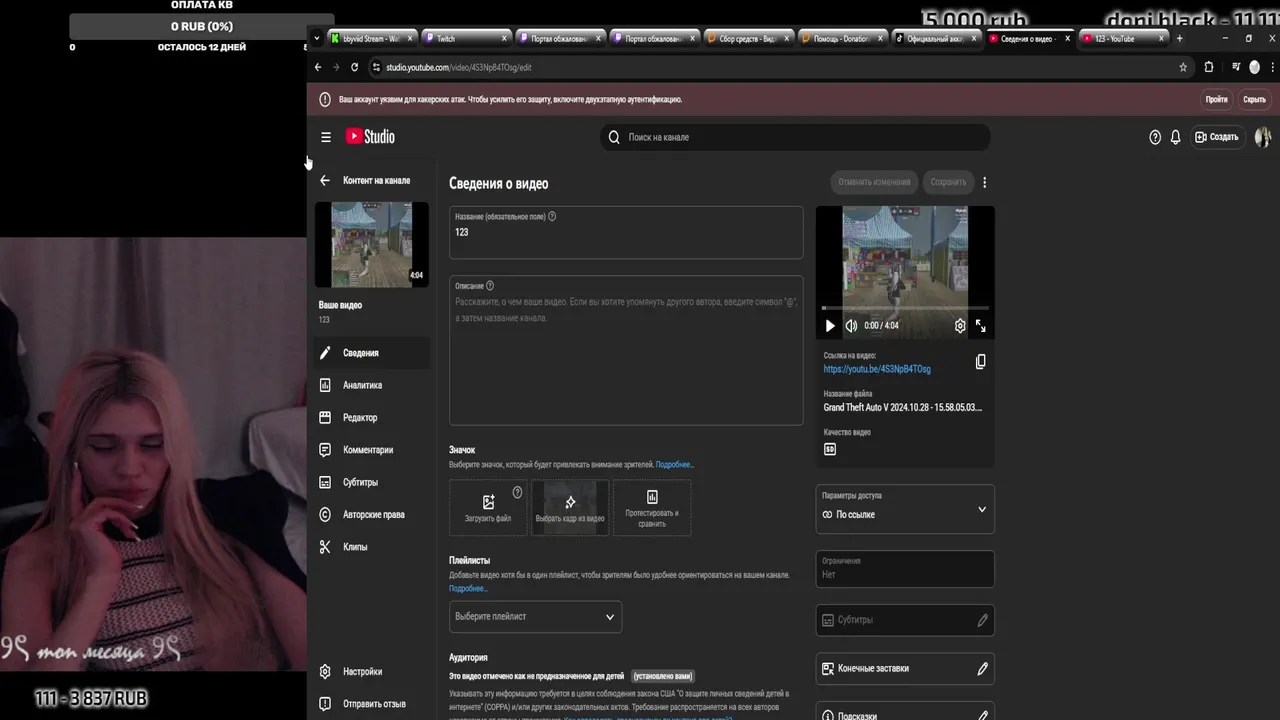1280x720 pixels.
Task: Click the studio.youtube.com address bar
Action: (459, 67)
